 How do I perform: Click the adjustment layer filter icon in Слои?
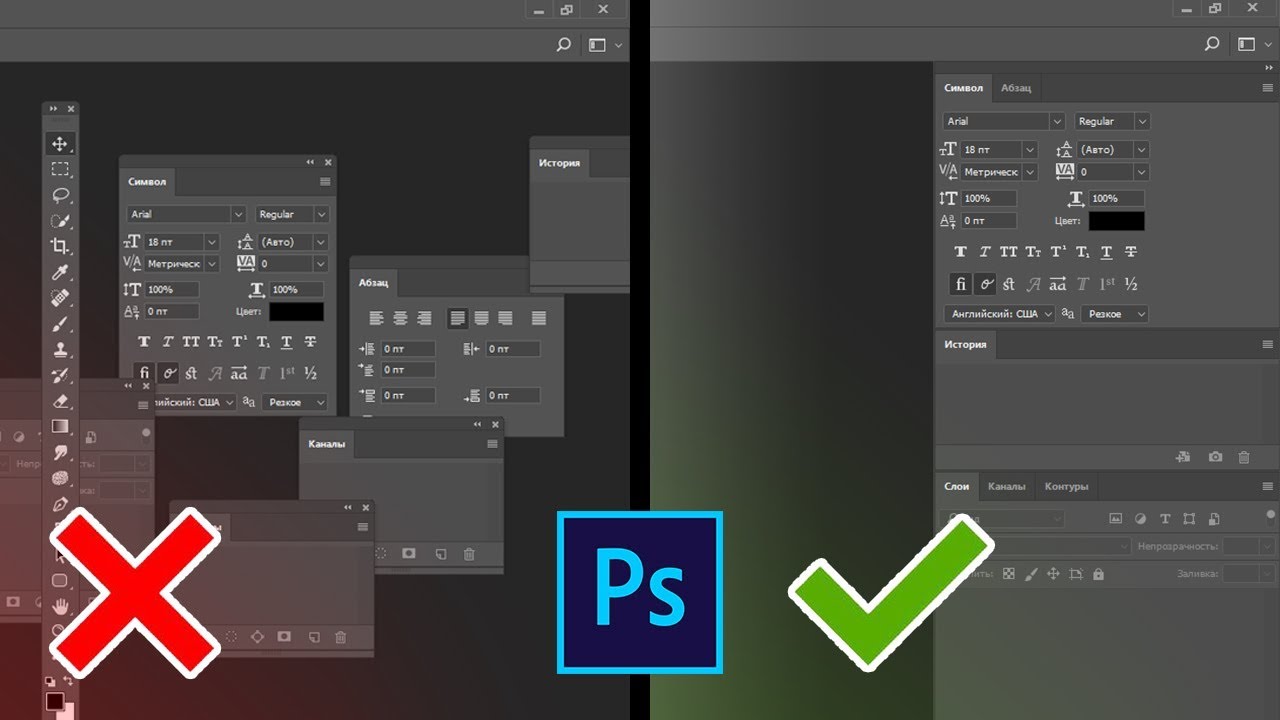click(1141, 519)
